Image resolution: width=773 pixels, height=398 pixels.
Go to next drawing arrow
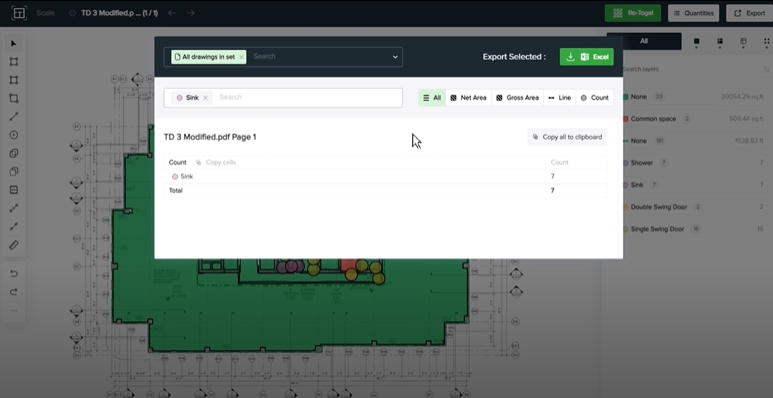(190, 13)
